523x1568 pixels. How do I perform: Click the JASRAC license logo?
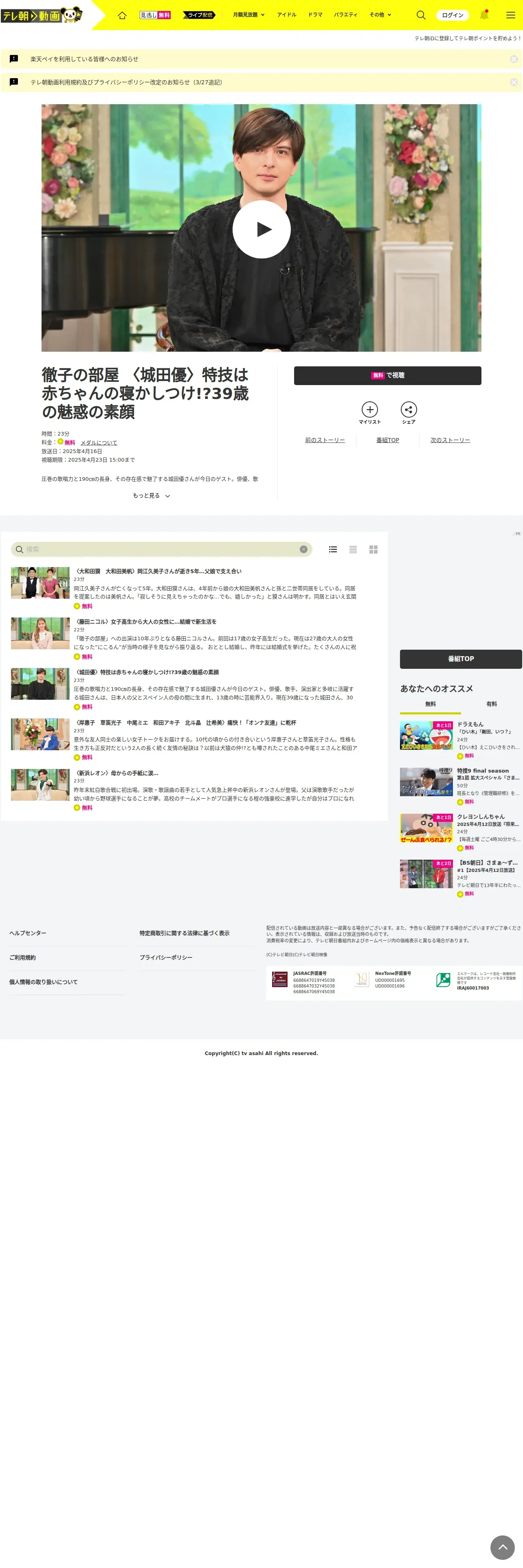[279, 979]
